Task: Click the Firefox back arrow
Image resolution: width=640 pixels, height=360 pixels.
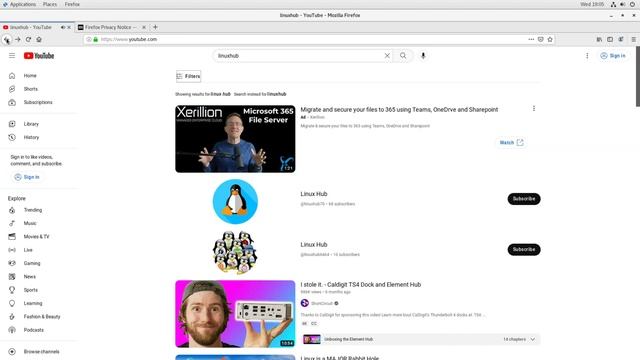Action: pos(7,40)
